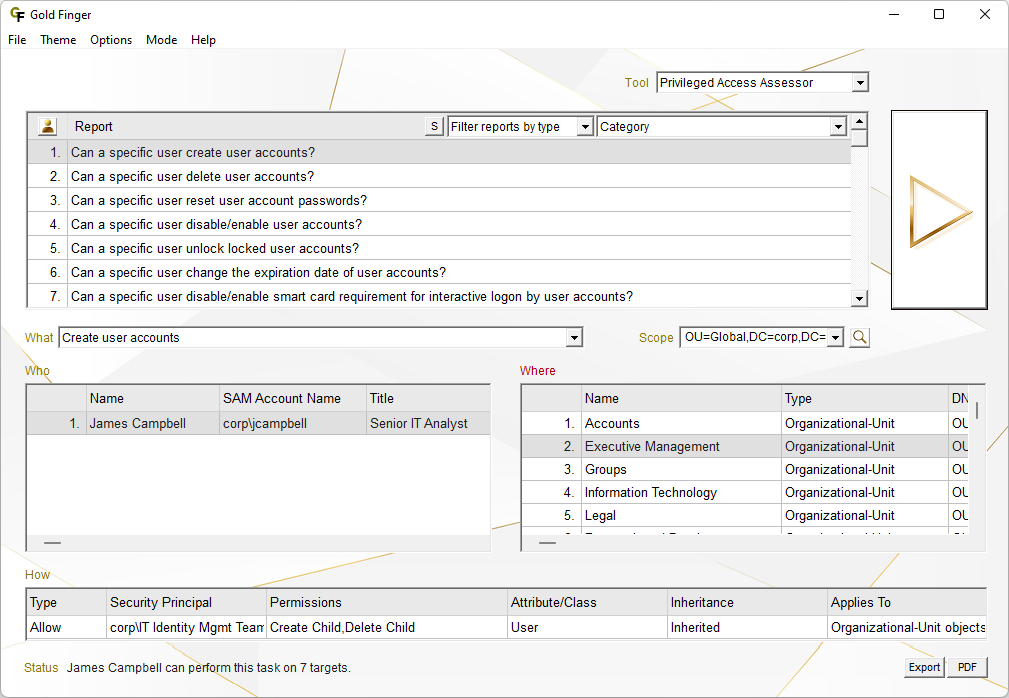The width and height of the screenshot is (1009, 698).
Task: Select Legal row in Where table
Action: click(x=745, y=515)
